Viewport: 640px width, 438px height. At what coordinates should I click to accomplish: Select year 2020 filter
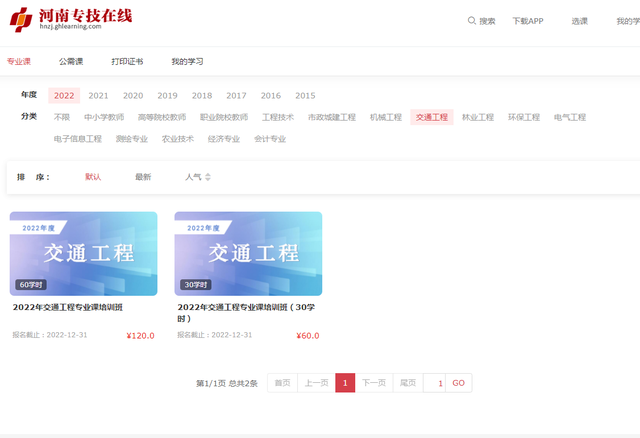[x=133, y=96]
